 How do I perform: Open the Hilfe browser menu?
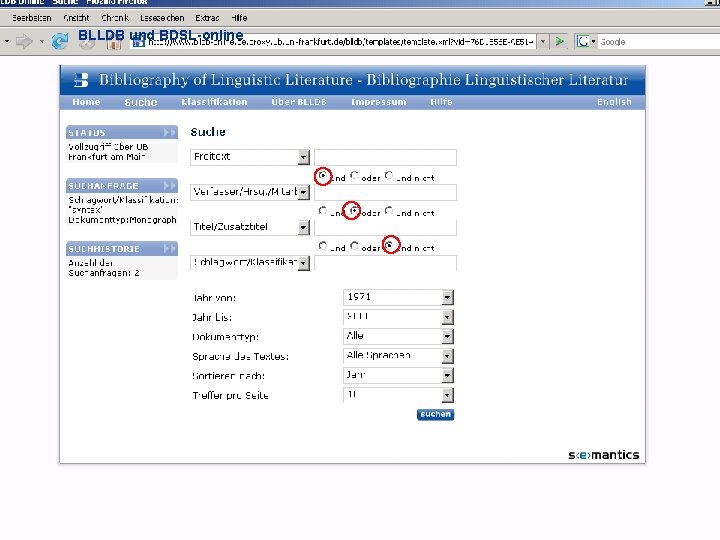point(239,18)
